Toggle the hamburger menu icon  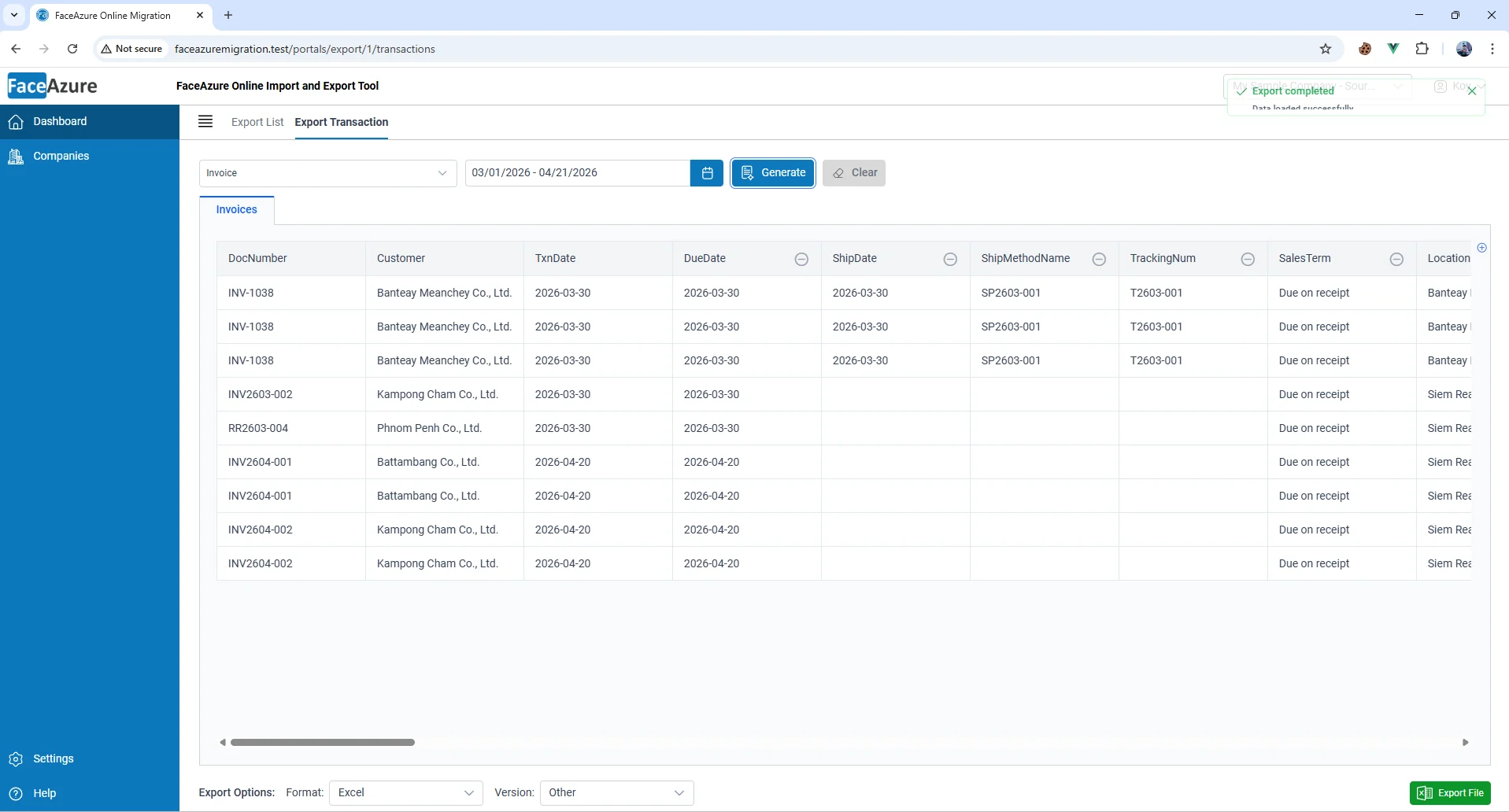(205, 121)
